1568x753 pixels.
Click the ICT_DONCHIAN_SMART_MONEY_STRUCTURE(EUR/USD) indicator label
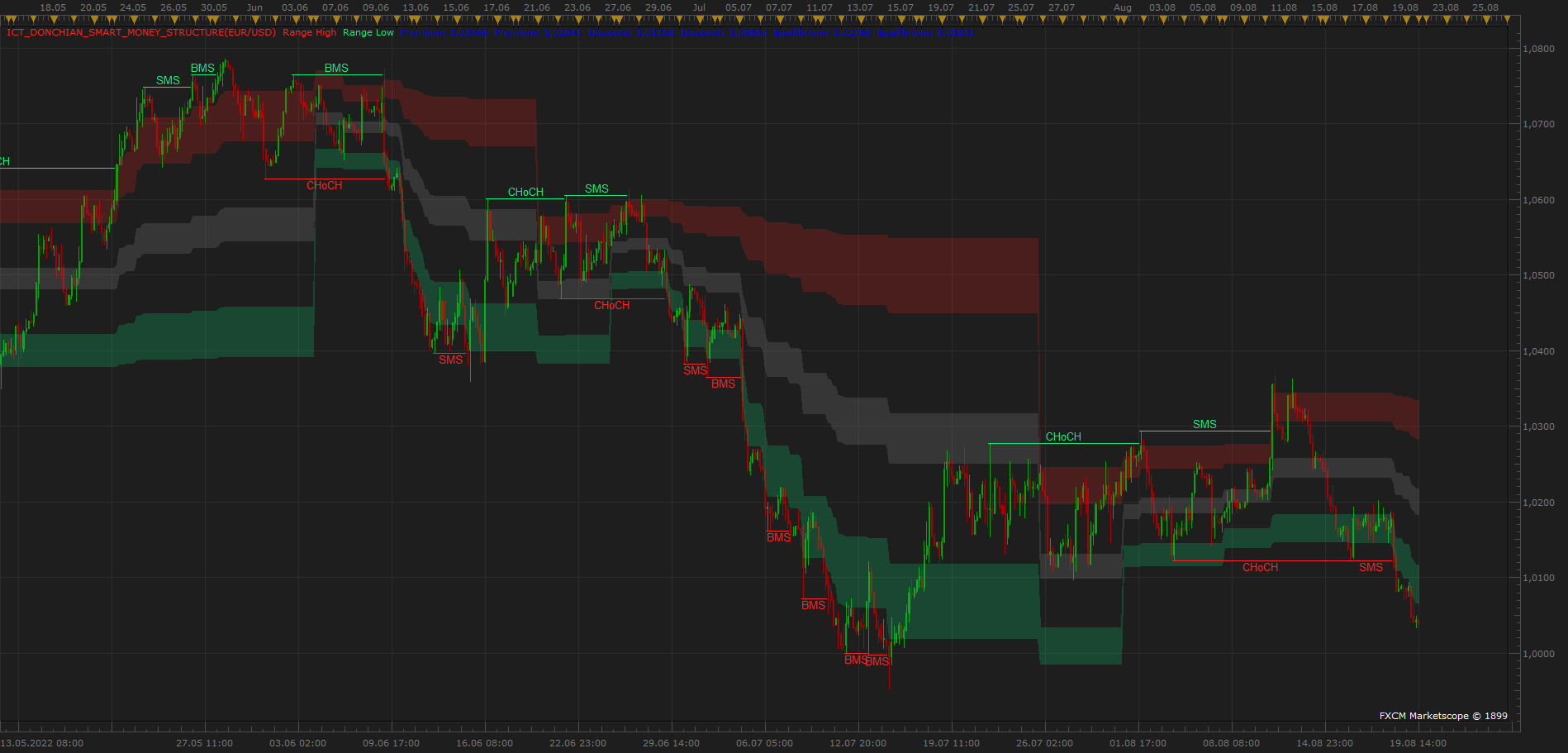tap(141, 32)
